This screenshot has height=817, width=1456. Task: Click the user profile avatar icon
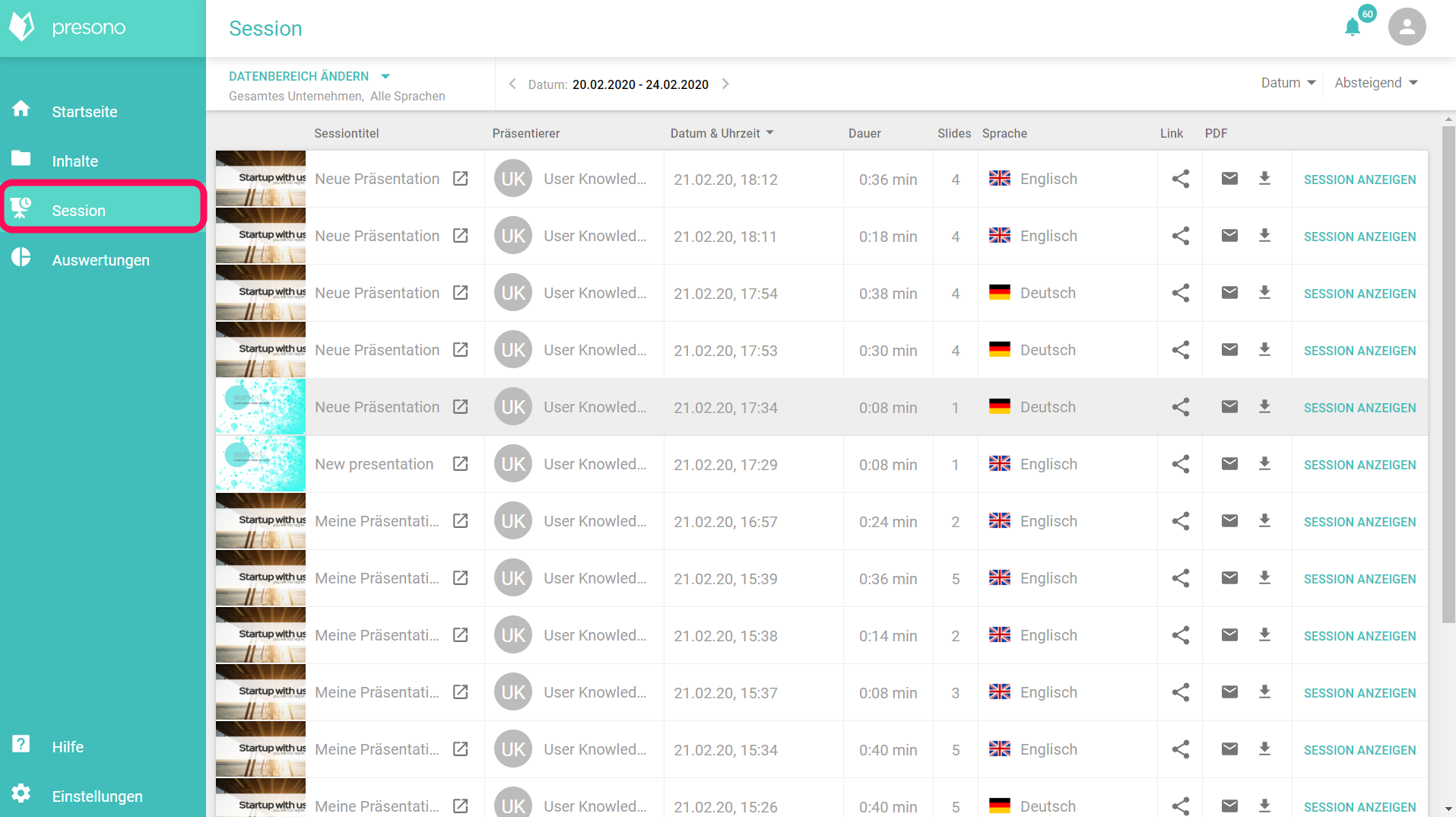point(1406,27)
